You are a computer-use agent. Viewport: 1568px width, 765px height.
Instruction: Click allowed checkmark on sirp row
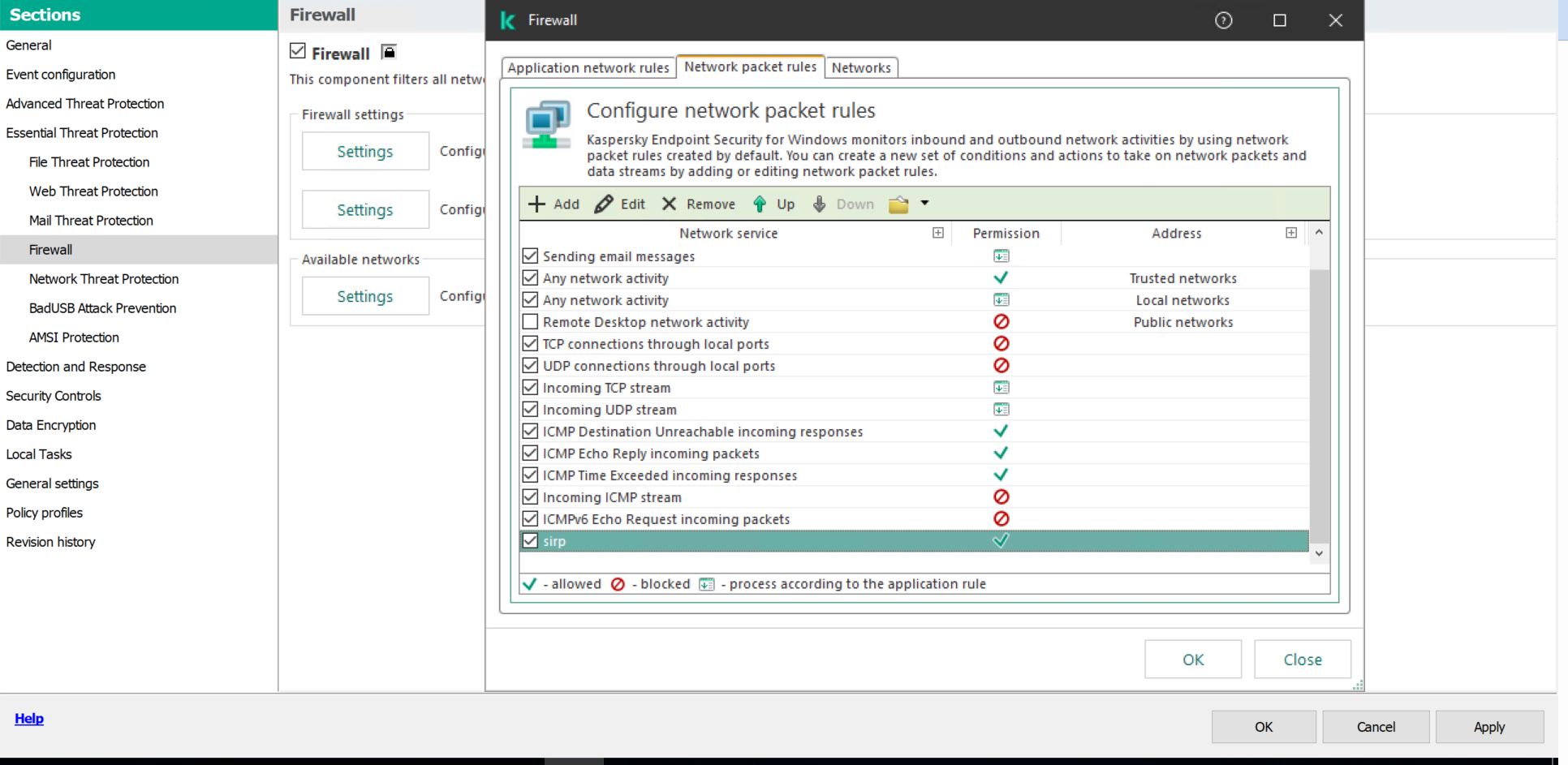pyautogui.click(x=1001, y=541)
